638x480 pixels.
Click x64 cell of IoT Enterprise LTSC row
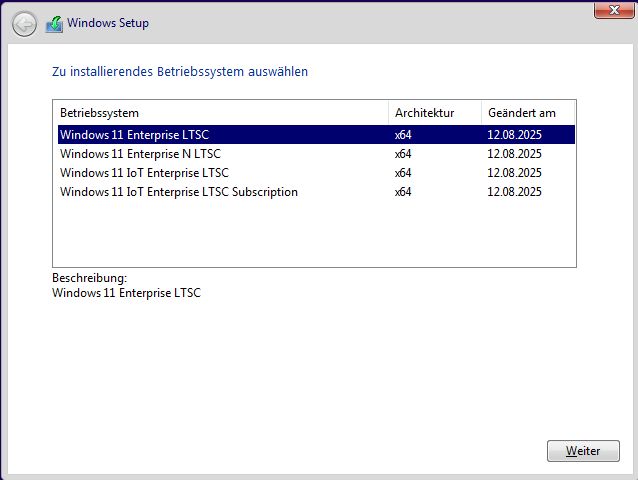click(x=403, y=173)
